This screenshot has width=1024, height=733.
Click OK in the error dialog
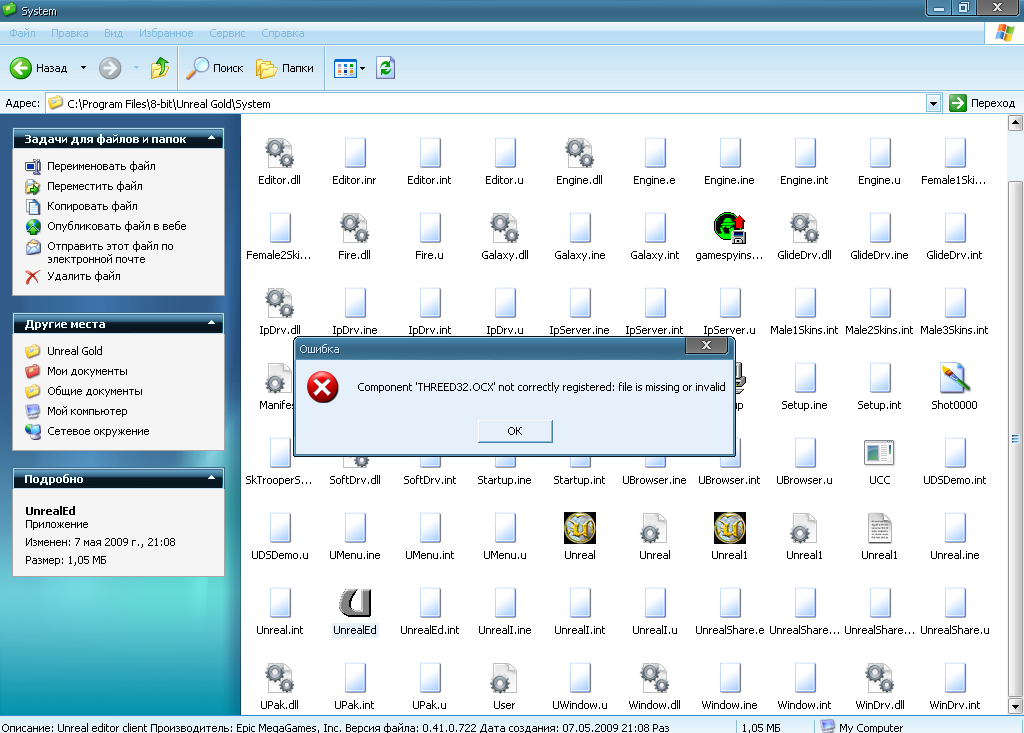click(514, 431)
